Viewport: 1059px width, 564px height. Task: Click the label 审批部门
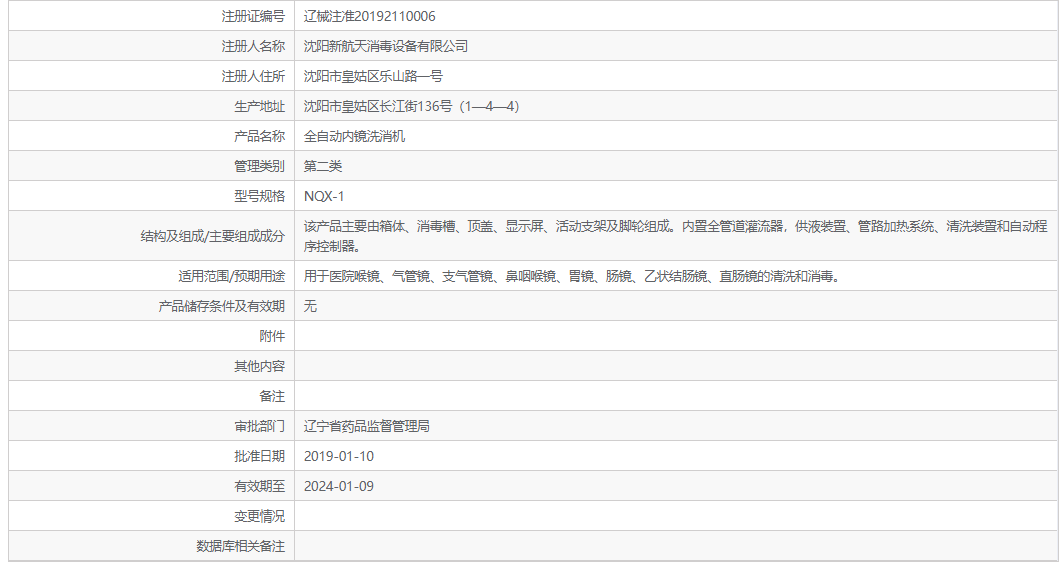coord(259,426)
